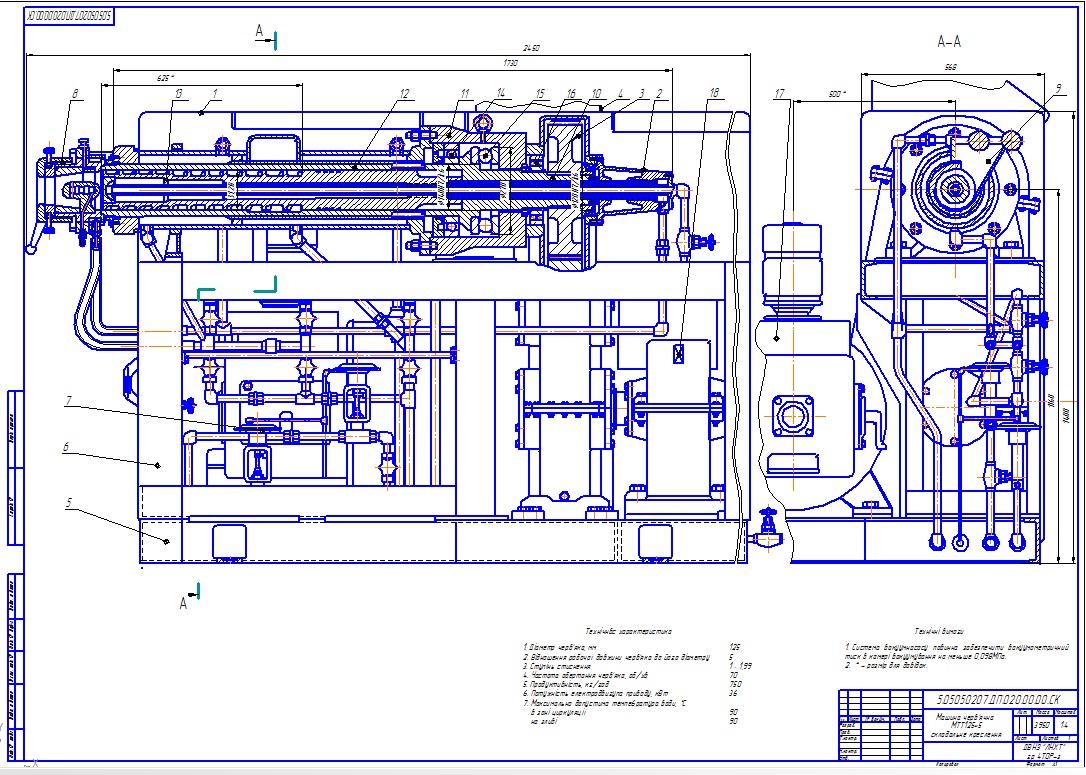Select the compression ratio value 1 : 1,99
Image resolution: width=1086 pixels, height=775 pixels.
click(x=740, y=666)
